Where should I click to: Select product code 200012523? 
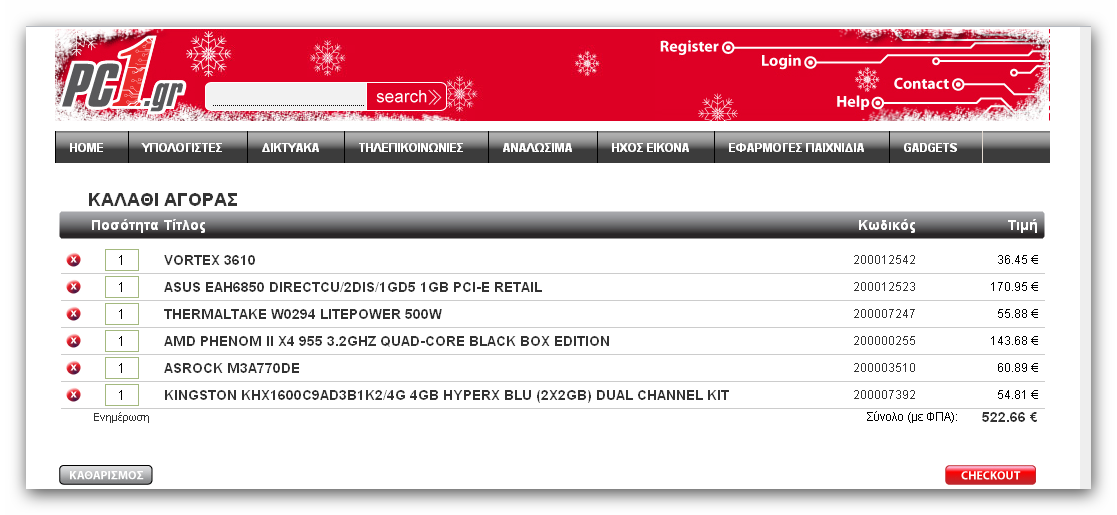pyautogui.click(x=884, y=287)
